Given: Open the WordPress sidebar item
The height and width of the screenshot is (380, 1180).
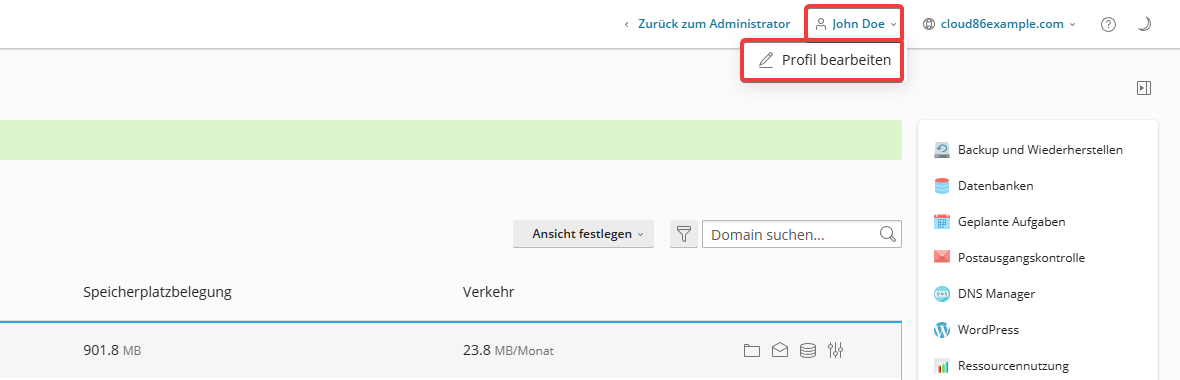Looking at the screenshot, I should click(977, 330).
